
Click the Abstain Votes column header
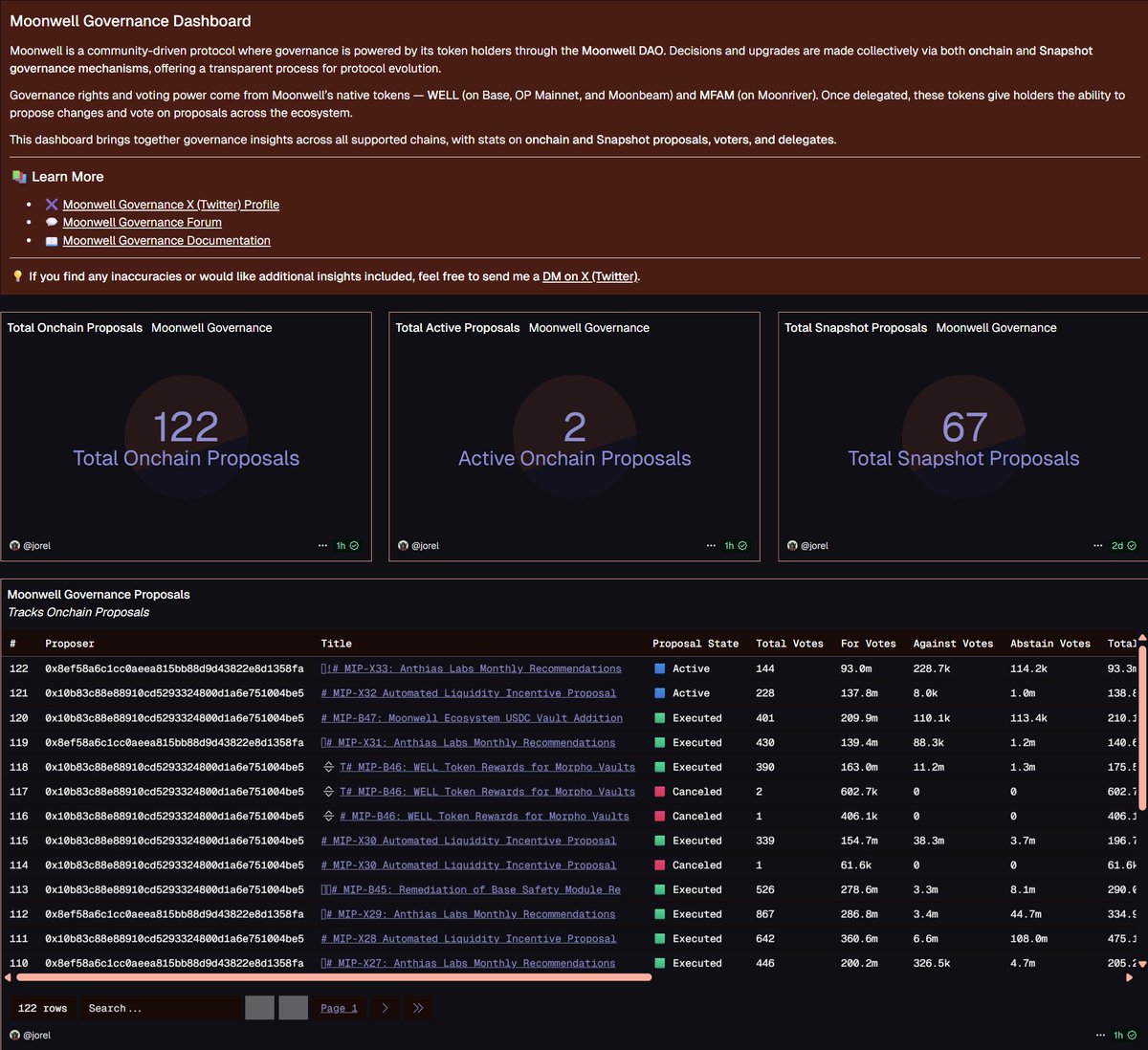1050,644
